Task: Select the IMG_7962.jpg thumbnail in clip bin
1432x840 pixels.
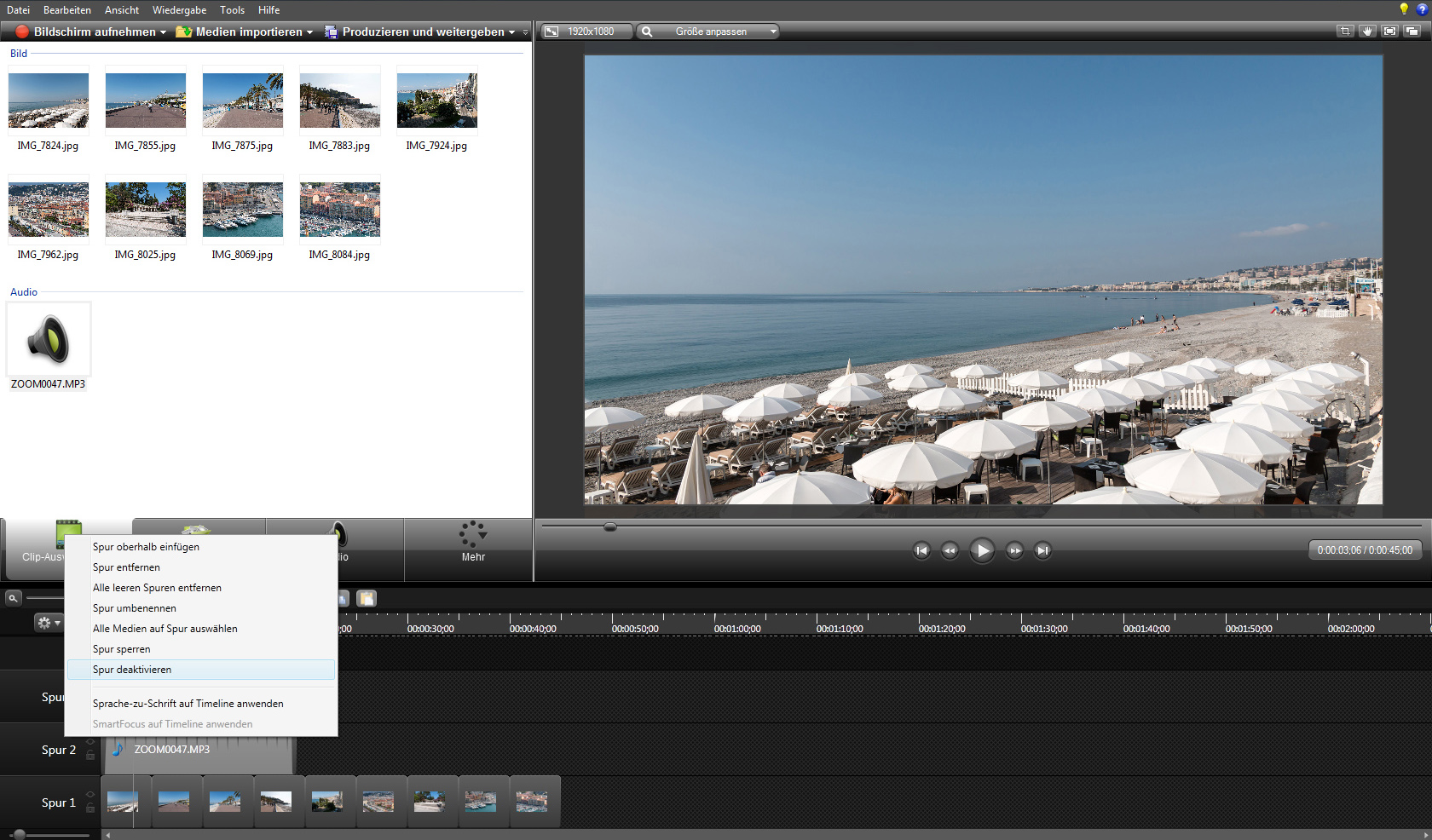Action: click(49, 209)
